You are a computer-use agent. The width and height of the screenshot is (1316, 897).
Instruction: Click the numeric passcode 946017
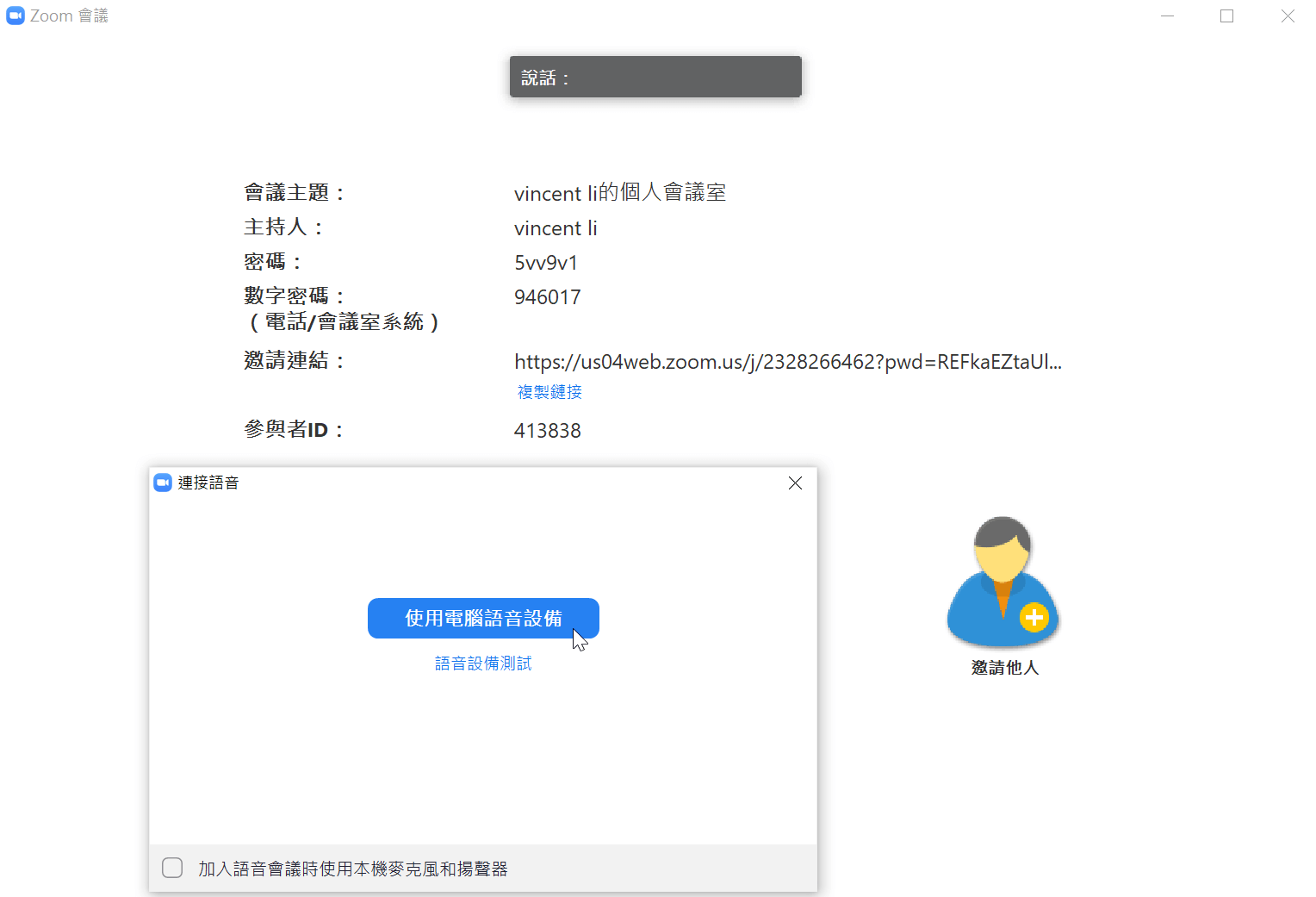[548, 297]
